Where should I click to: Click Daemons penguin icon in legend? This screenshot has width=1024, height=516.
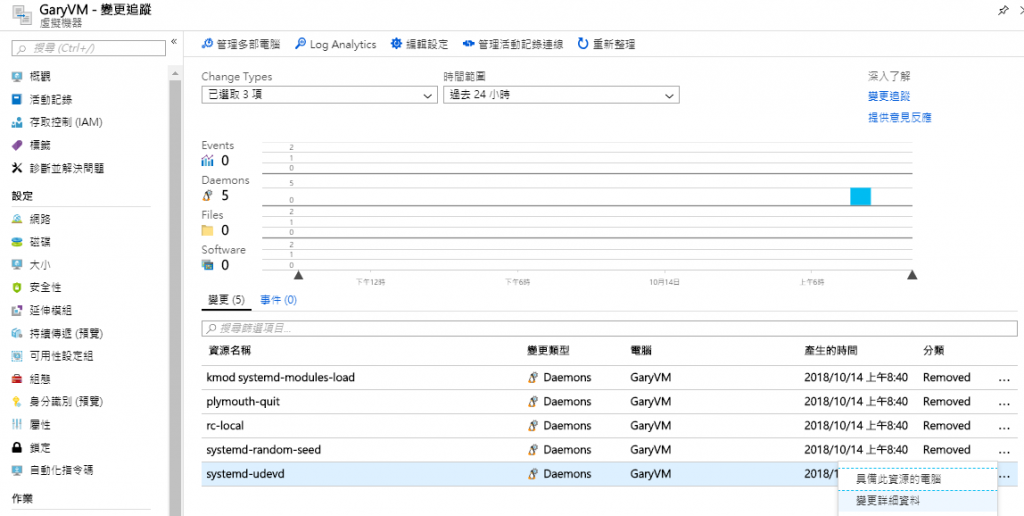tap(208, 195)
